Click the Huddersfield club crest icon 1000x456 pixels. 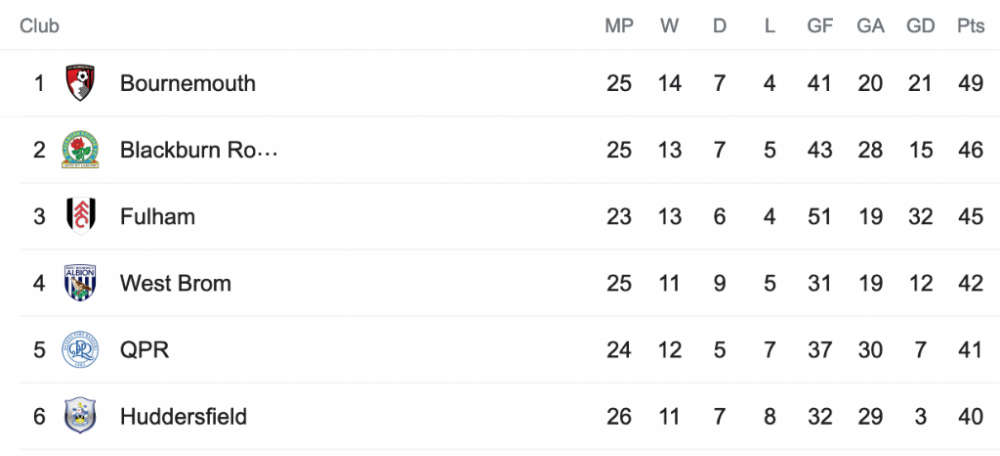tap(79, 416)
